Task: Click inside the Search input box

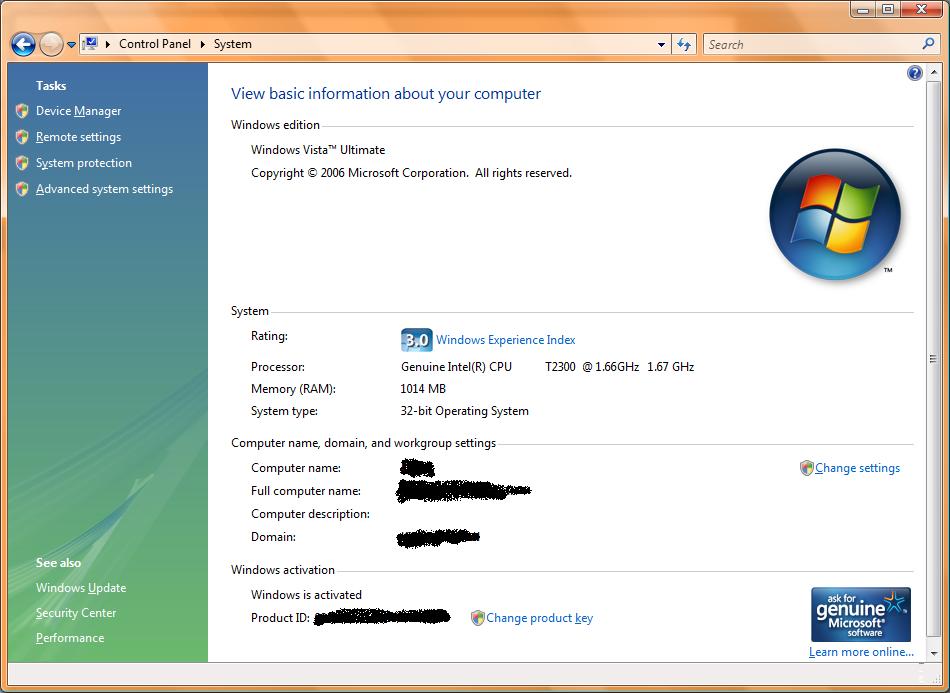Action: (x=812, y=44)
